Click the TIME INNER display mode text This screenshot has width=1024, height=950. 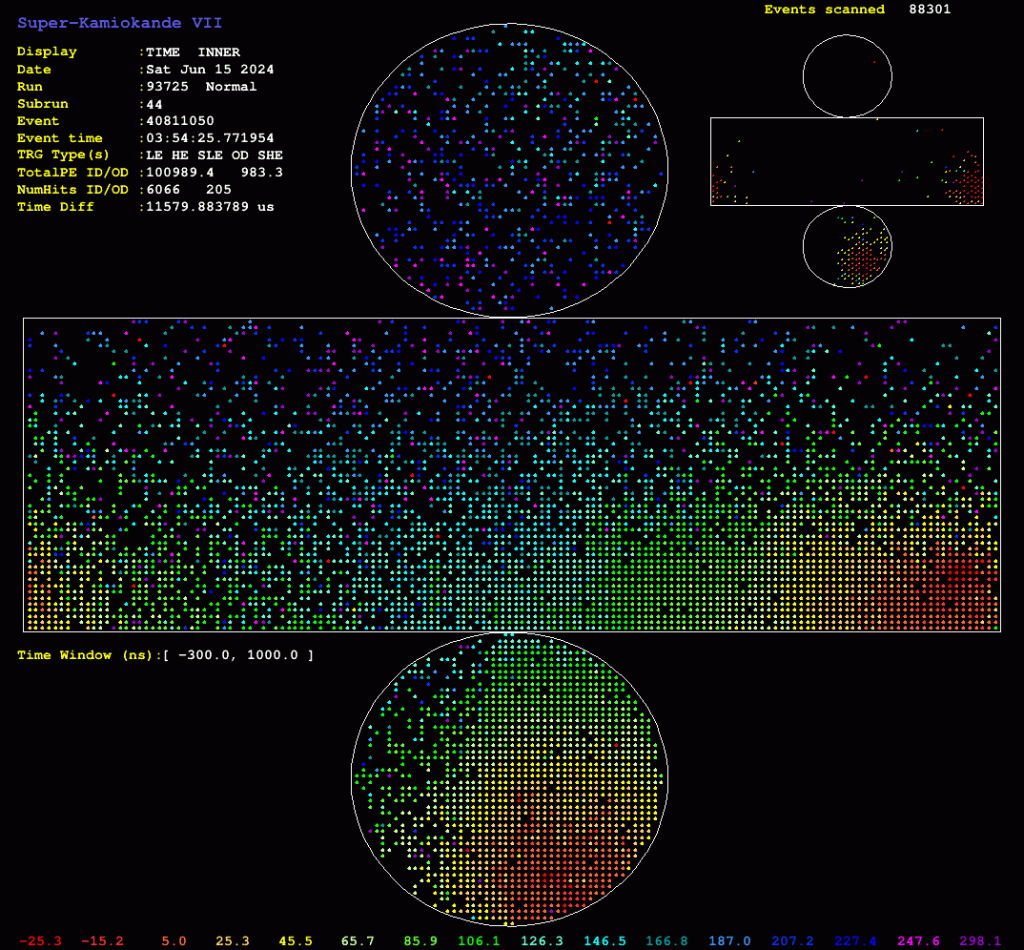193,52
